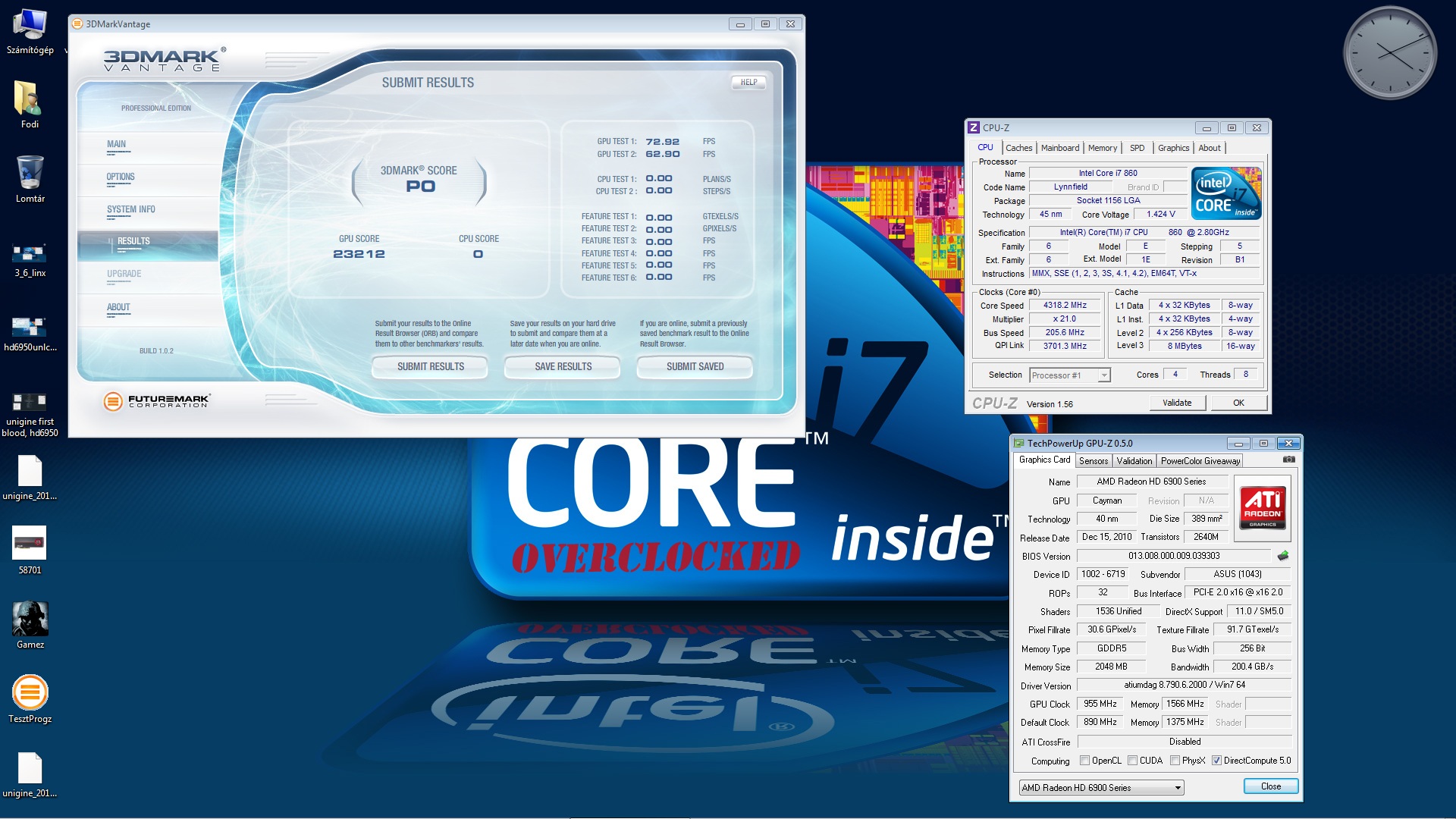Screen dimensions: 1456x819
Task: Switch to the Sensors tab in GPU-Z
Action: 1094,461
